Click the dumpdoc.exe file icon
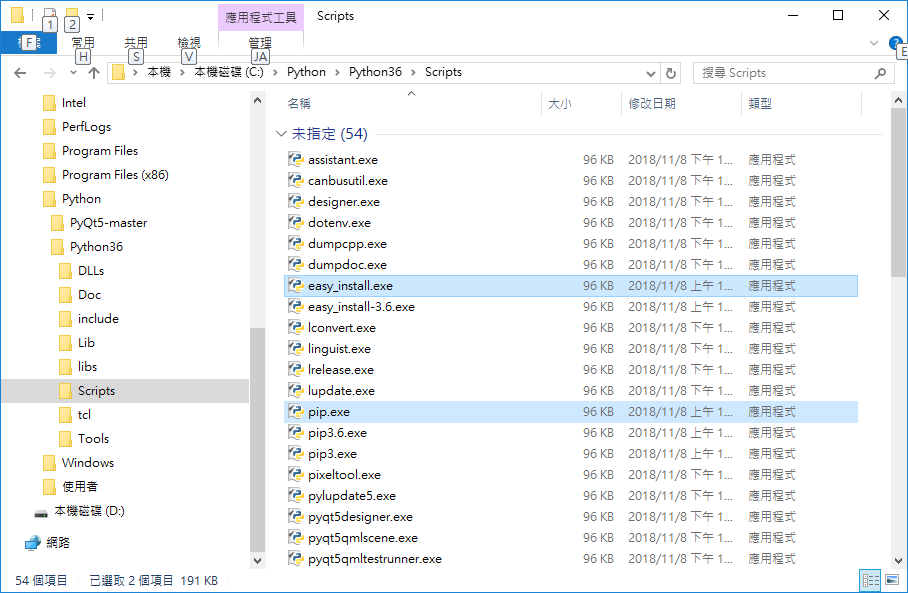Screen dimensions: 908x593 click(x=295, y=264)
